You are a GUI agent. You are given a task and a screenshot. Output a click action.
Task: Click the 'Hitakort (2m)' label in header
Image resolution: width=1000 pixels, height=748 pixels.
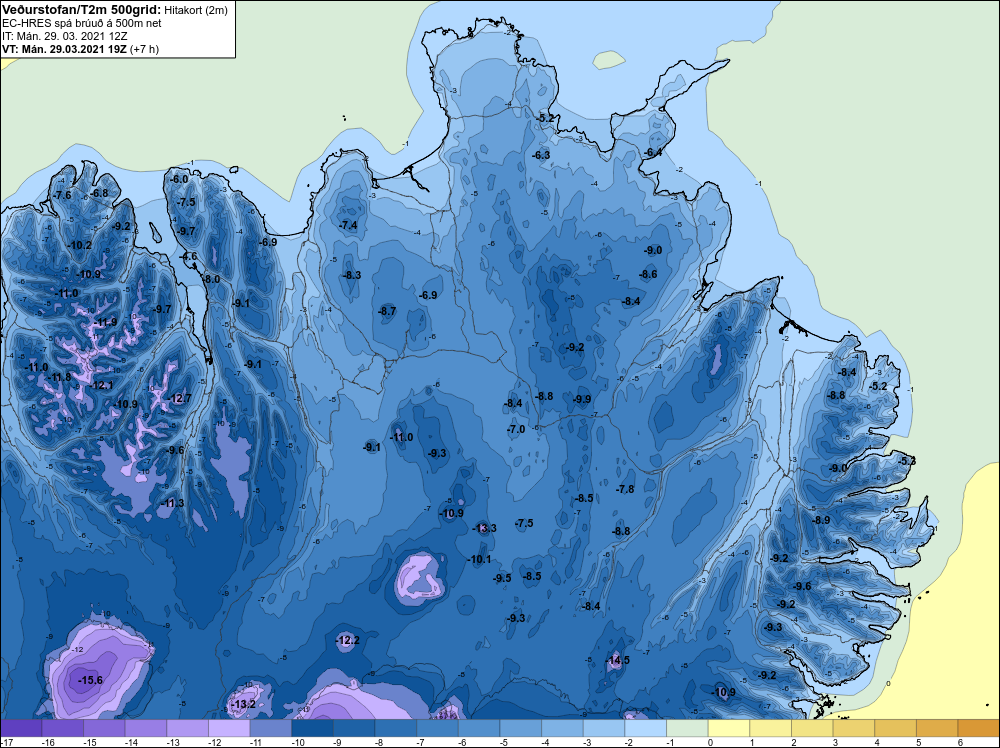pos(195,10)
